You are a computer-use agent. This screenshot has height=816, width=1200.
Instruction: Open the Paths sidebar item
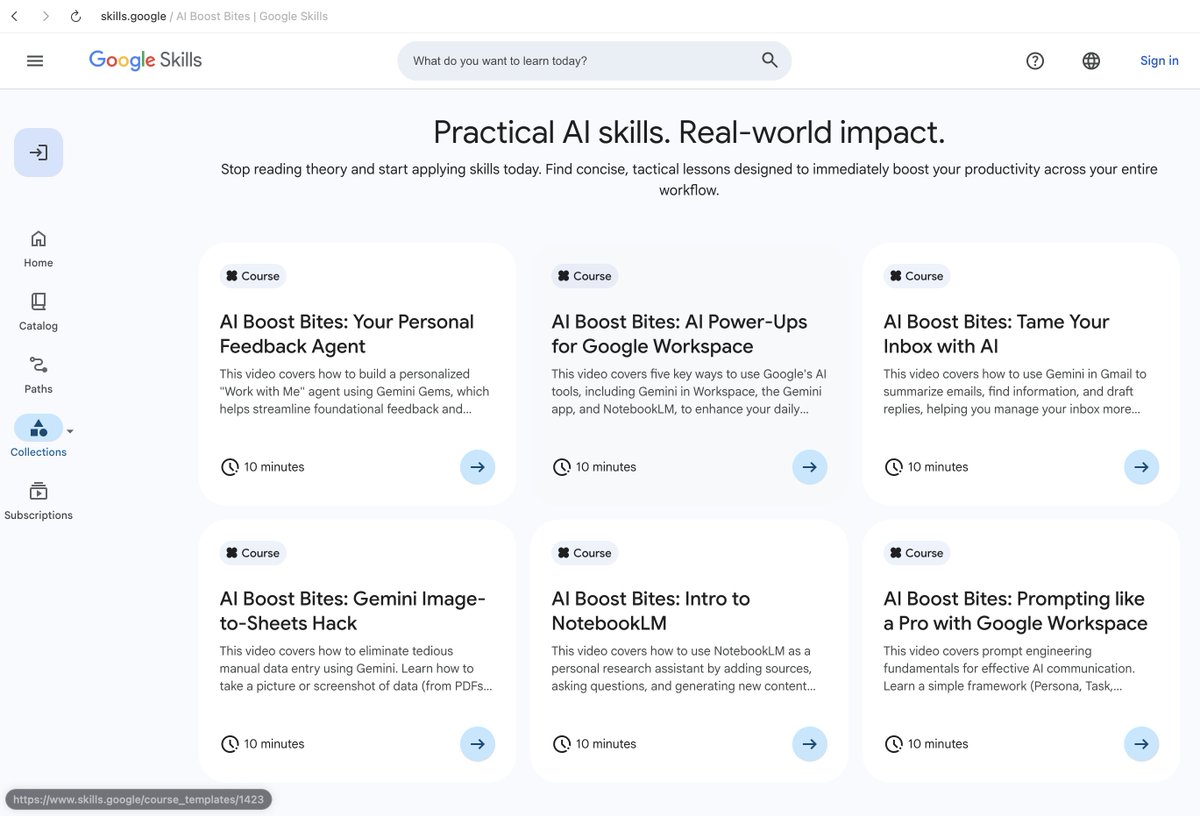(x=38, y=374)
